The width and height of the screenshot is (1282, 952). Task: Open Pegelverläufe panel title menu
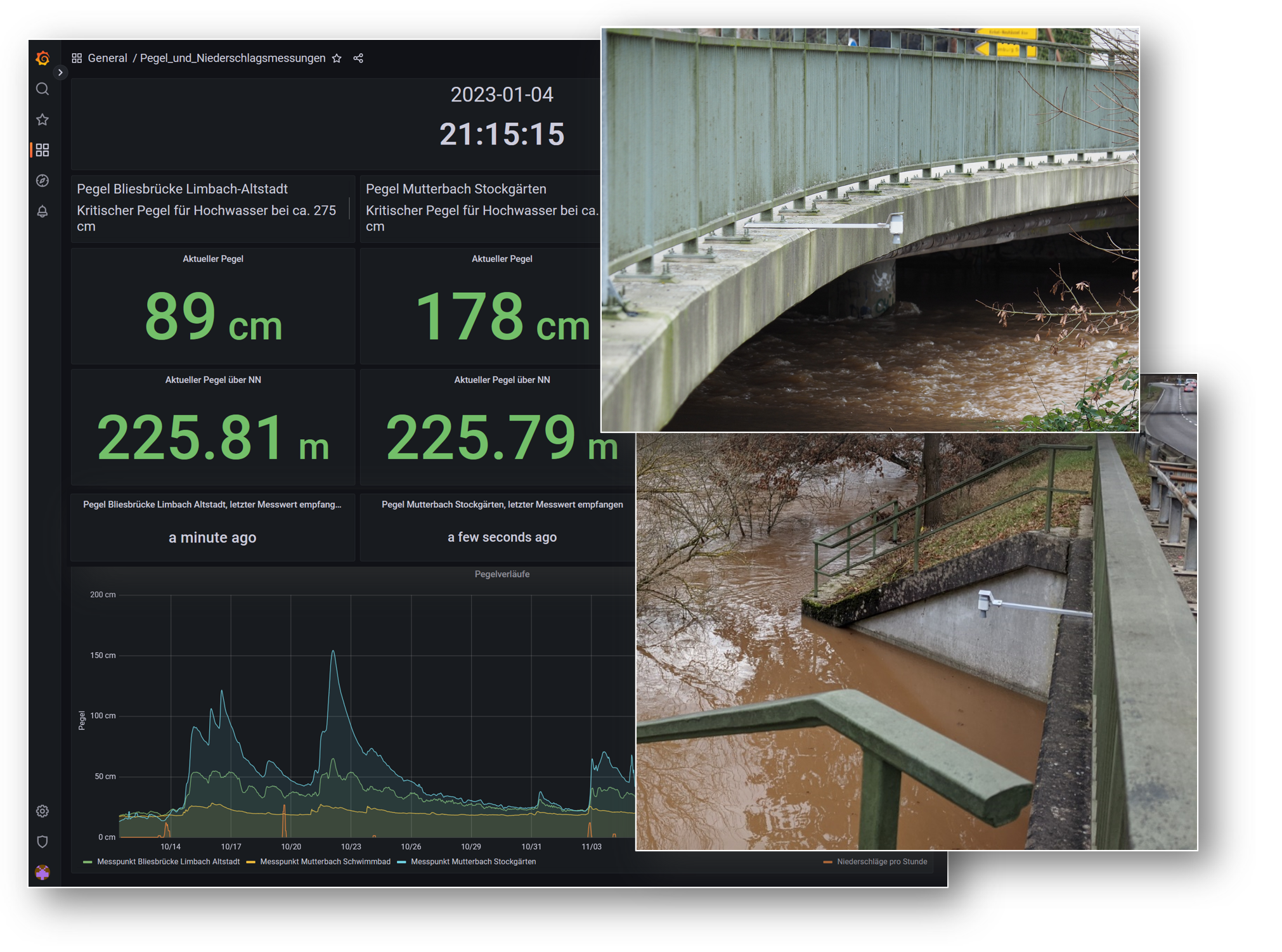tap(502, 574)
